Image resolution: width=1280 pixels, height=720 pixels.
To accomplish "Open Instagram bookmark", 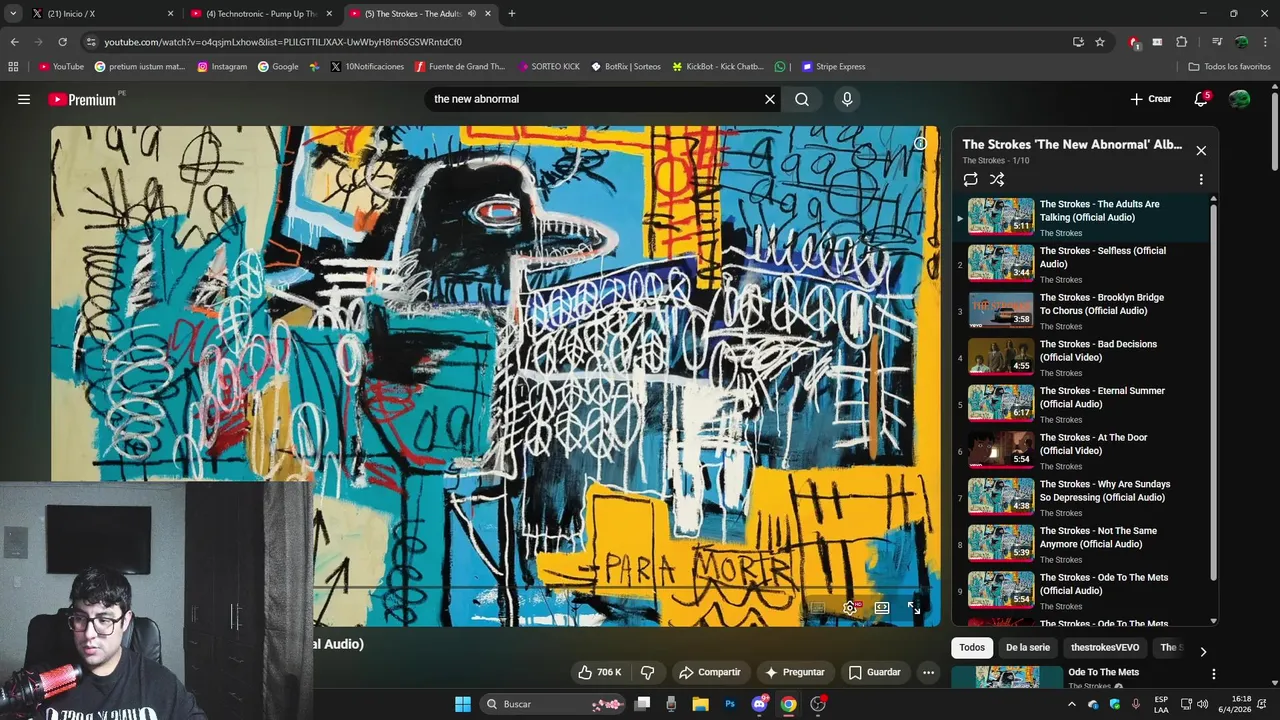I will (222, 66).
